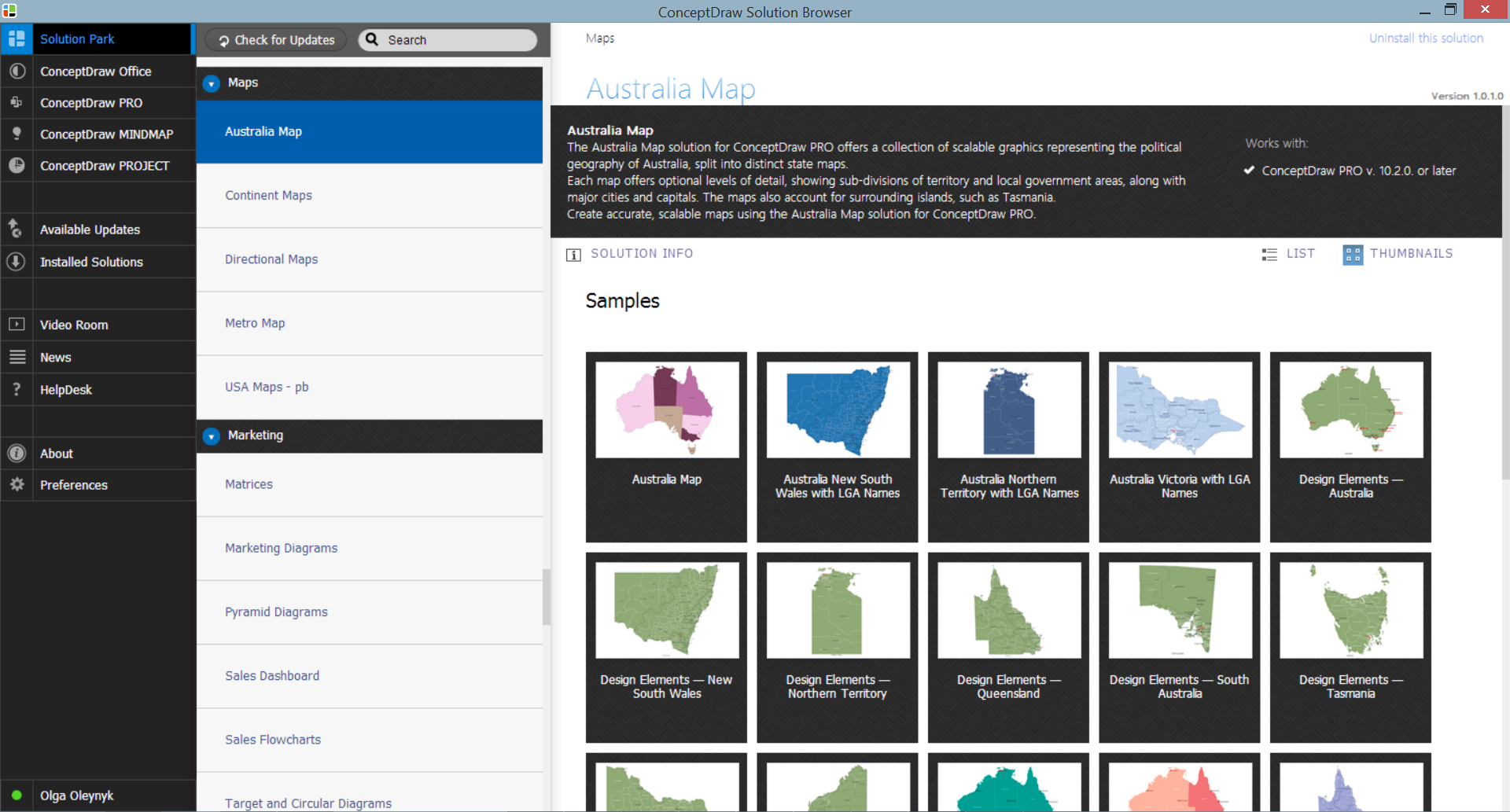Image resolution: width=1510 pixels, height=812 pixels.
Task: Open Preferences
Action: point(98,485)
